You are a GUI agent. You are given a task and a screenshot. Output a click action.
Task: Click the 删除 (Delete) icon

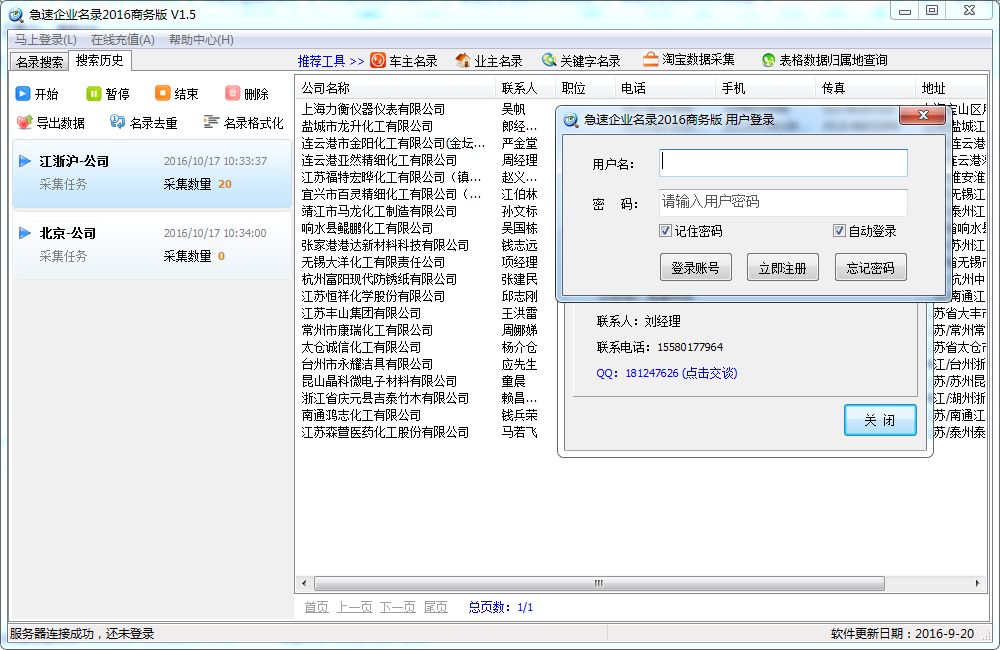point(233,94)
